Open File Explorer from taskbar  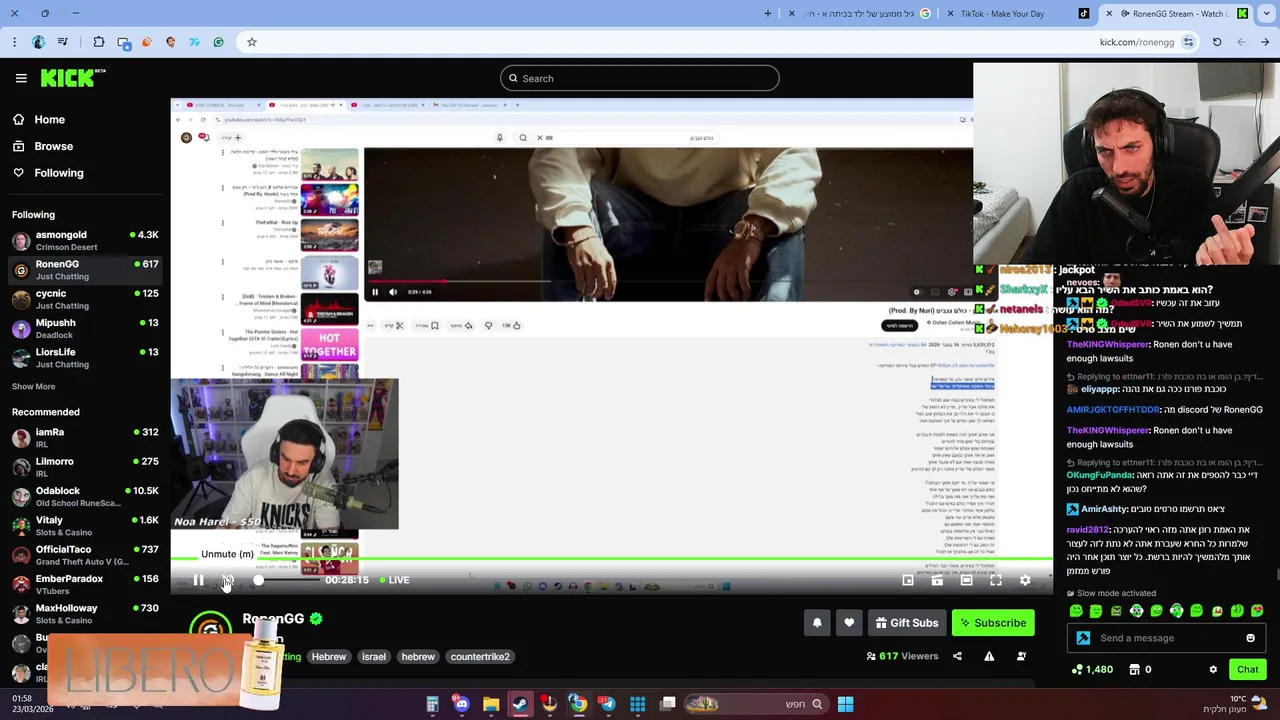click(x=491, y=704)
